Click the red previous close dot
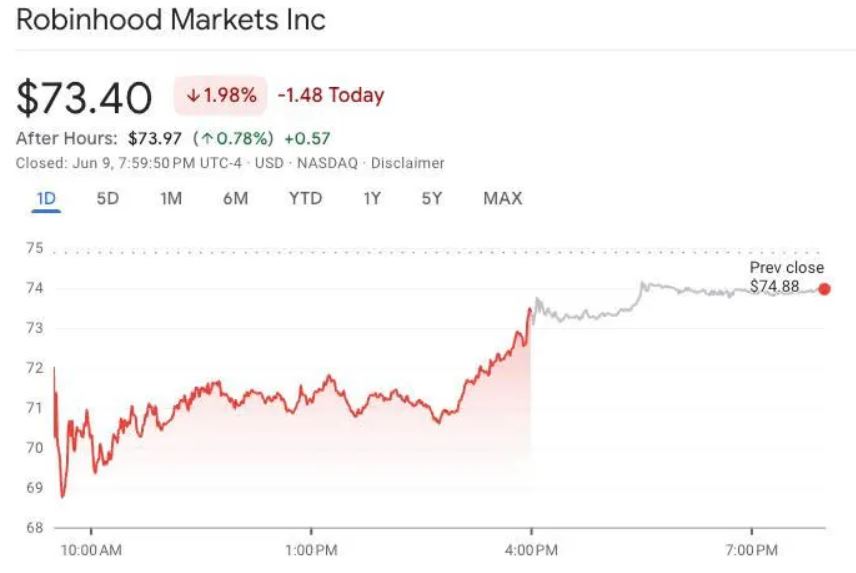The width and height of the screenshot is (856, 573). tap(824, 289)
